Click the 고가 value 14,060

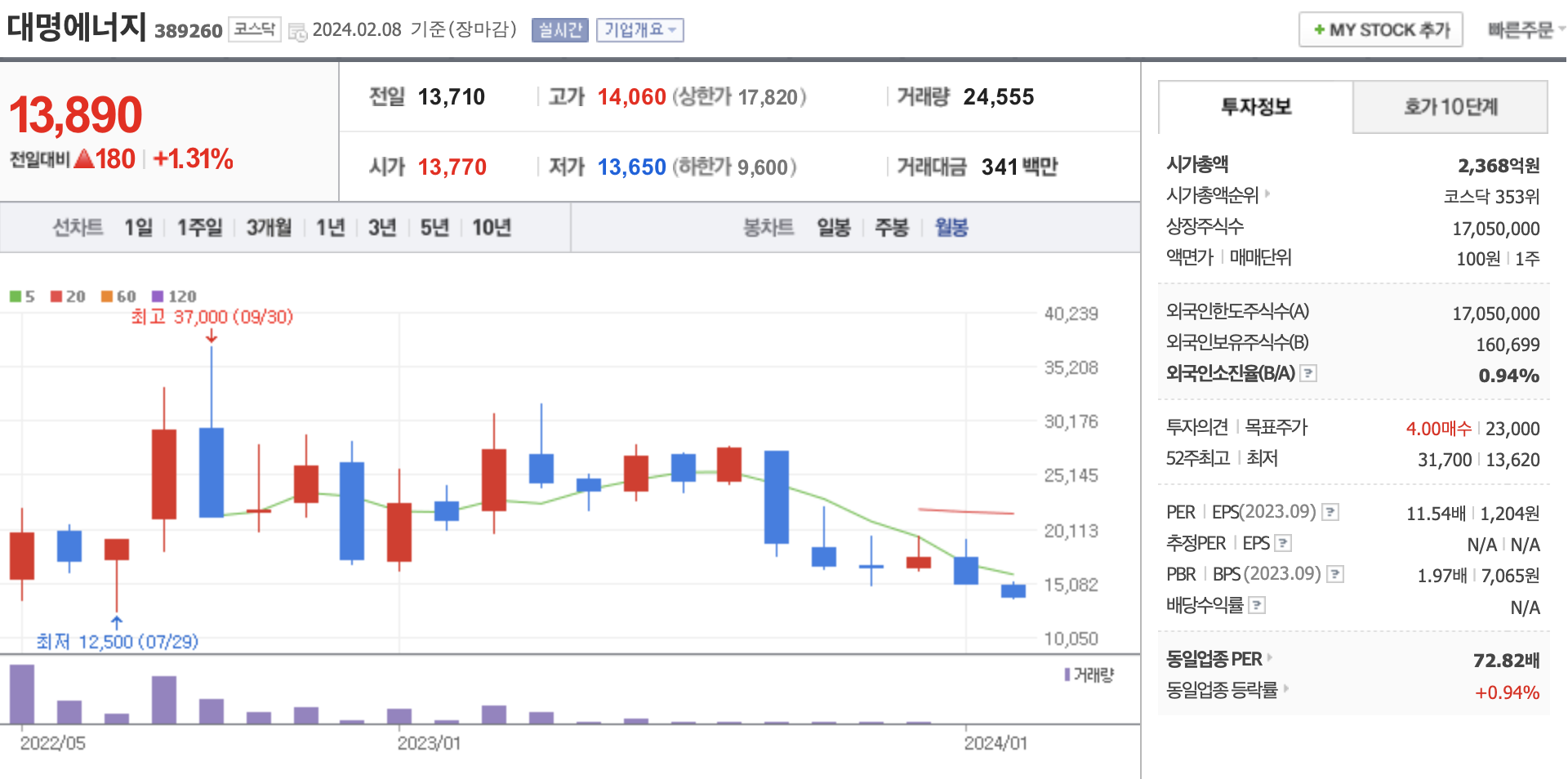pos(632,97)
